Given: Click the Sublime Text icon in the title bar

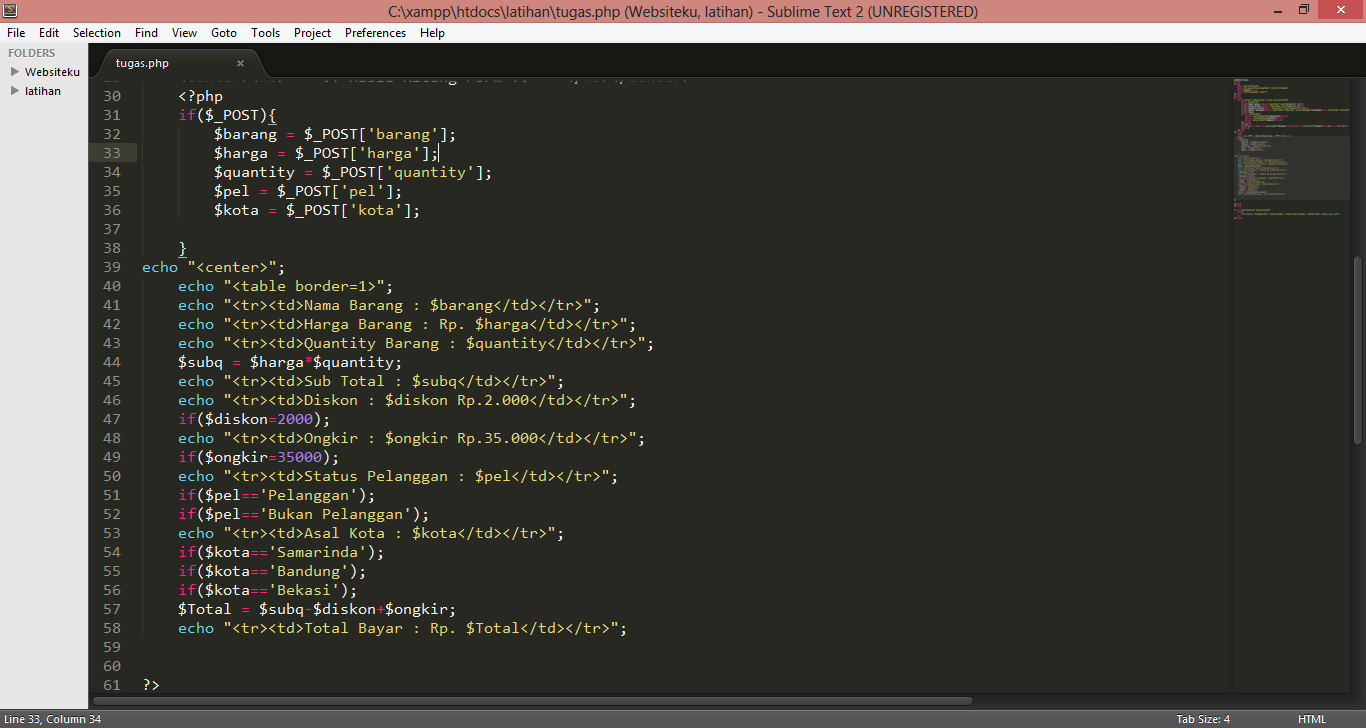Looking at the screenshot, I should tap(9, 10).
